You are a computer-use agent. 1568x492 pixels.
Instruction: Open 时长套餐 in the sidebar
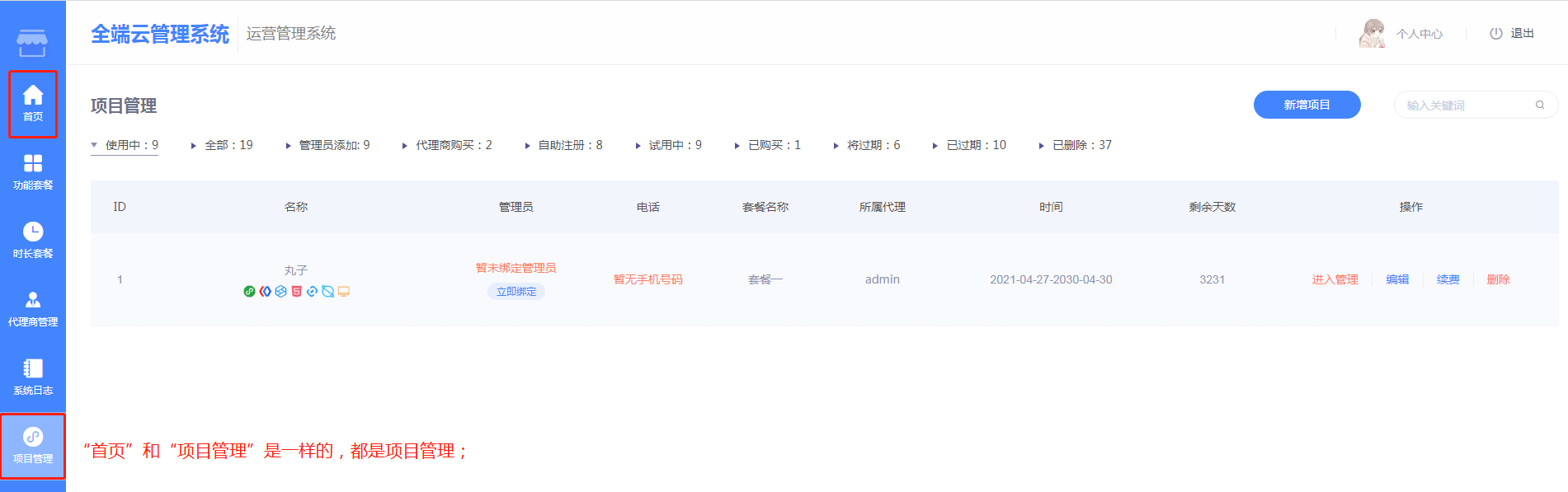click(x=33, y=241)
